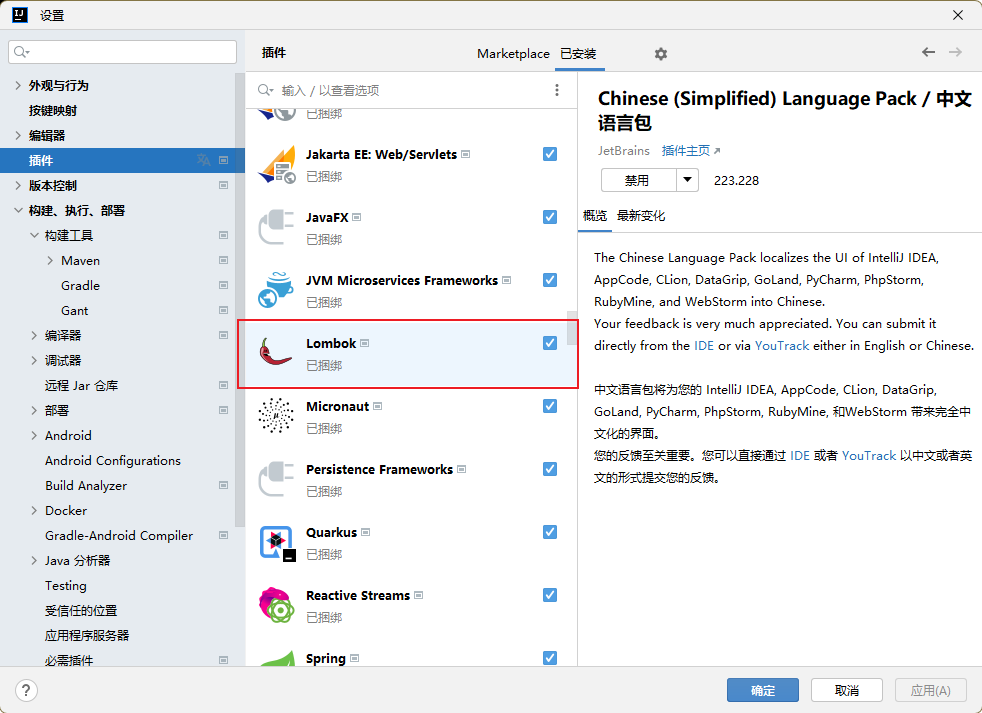Expand the 版本控制 node

click(18, 185)
